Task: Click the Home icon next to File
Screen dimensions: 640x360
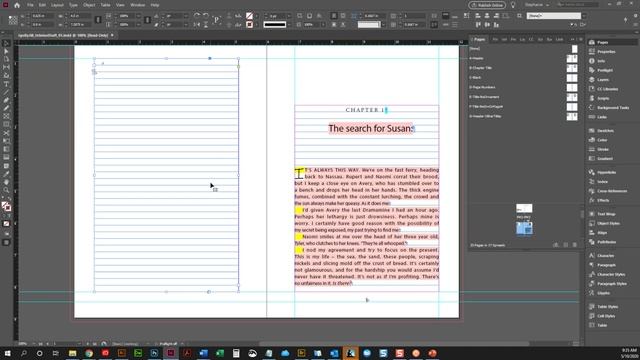Action: [x=17, y=5]
